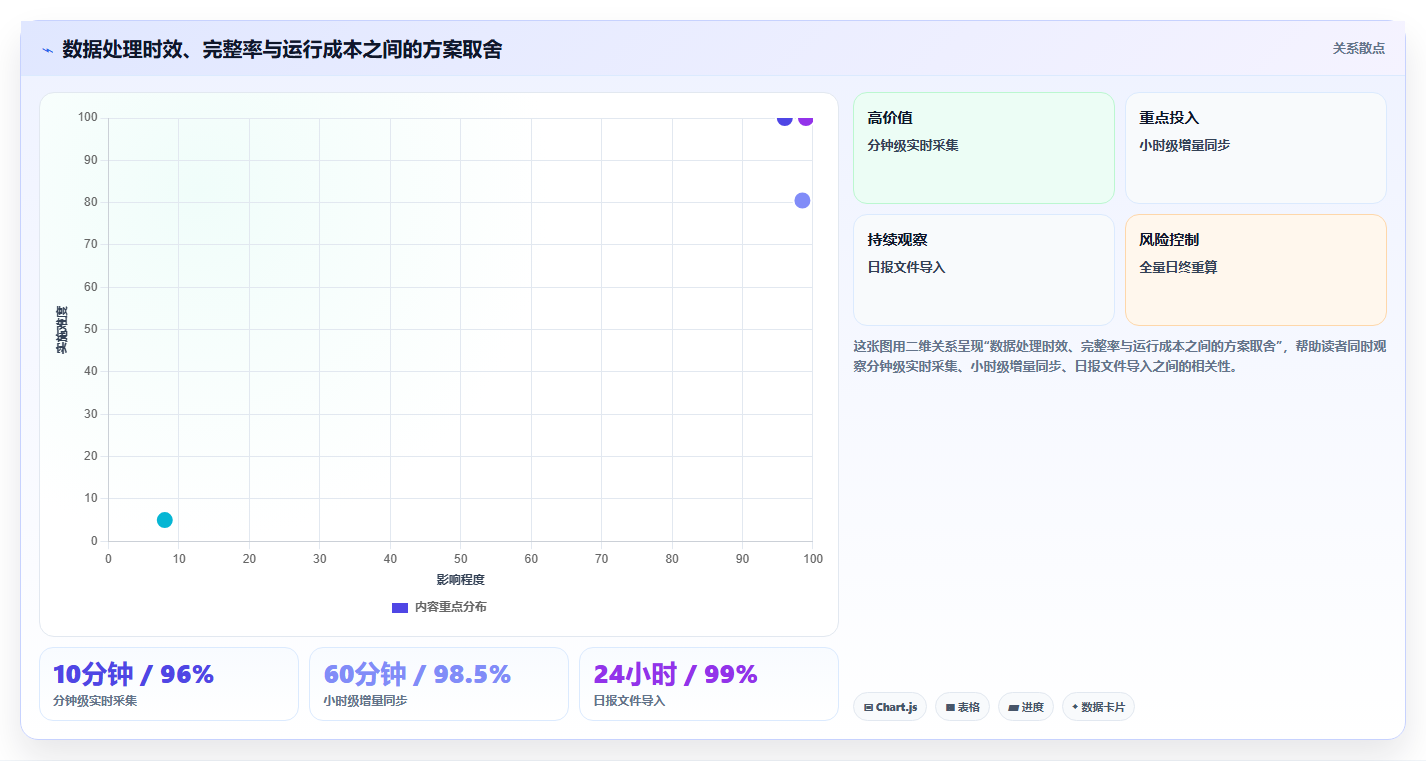Screen dimensions: 1426x761
Task: Click the 表格 tag icon
Action: (950, 707)
